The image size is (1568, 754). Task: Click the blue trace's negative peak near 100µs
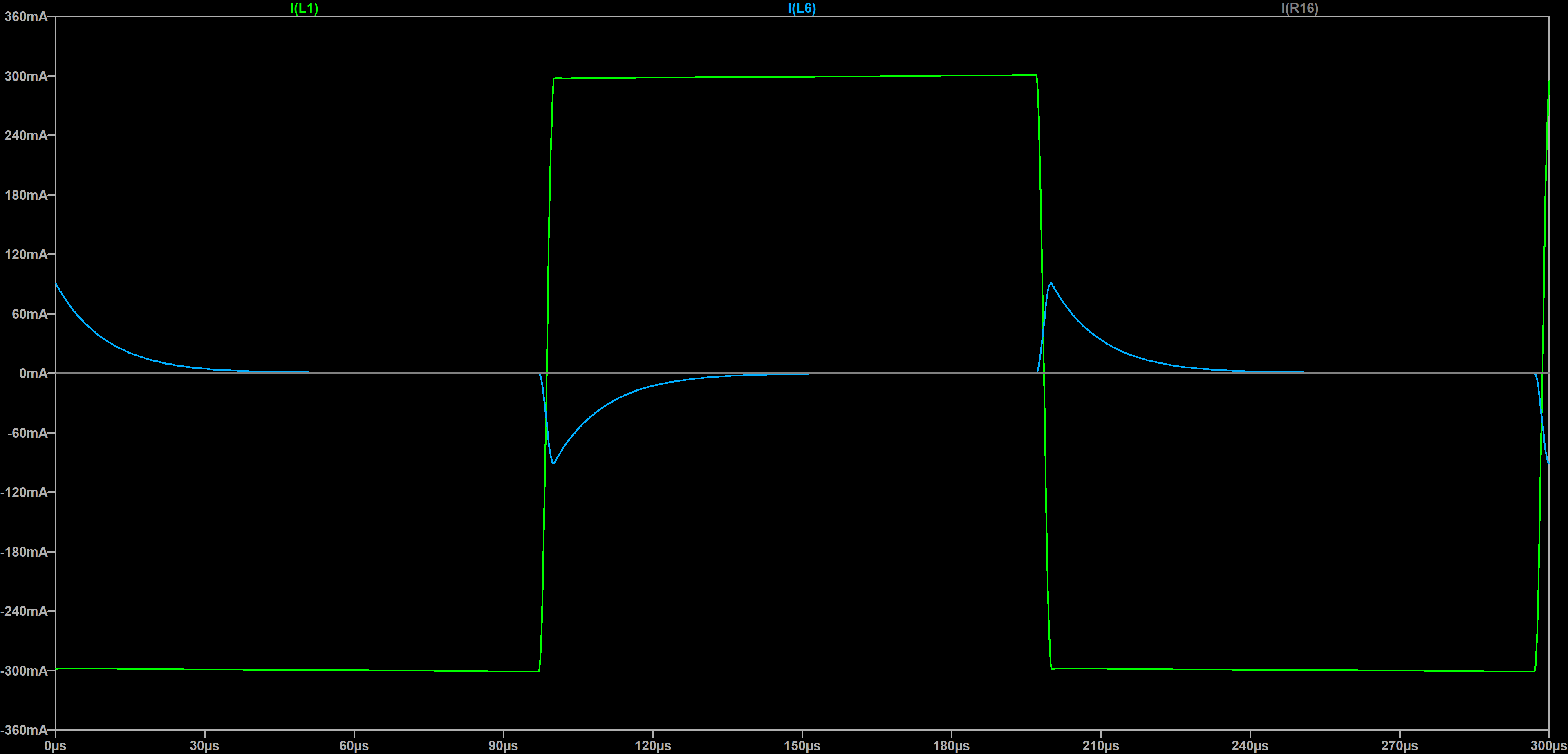[553, 463]
